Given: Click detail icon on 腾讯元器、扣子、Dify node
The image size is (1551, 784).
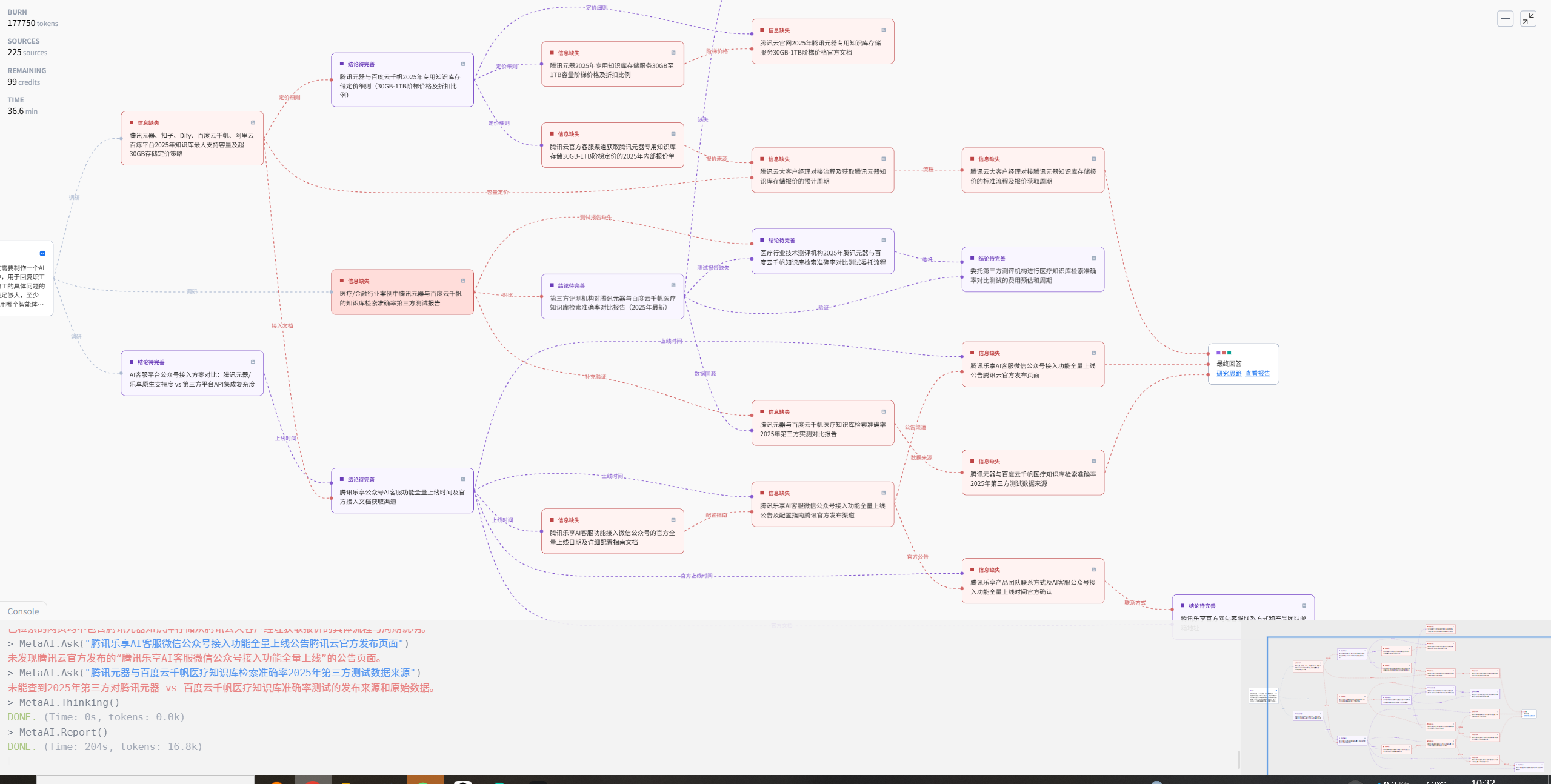Looking at the screenshot, I should click(x=253, y=123).
